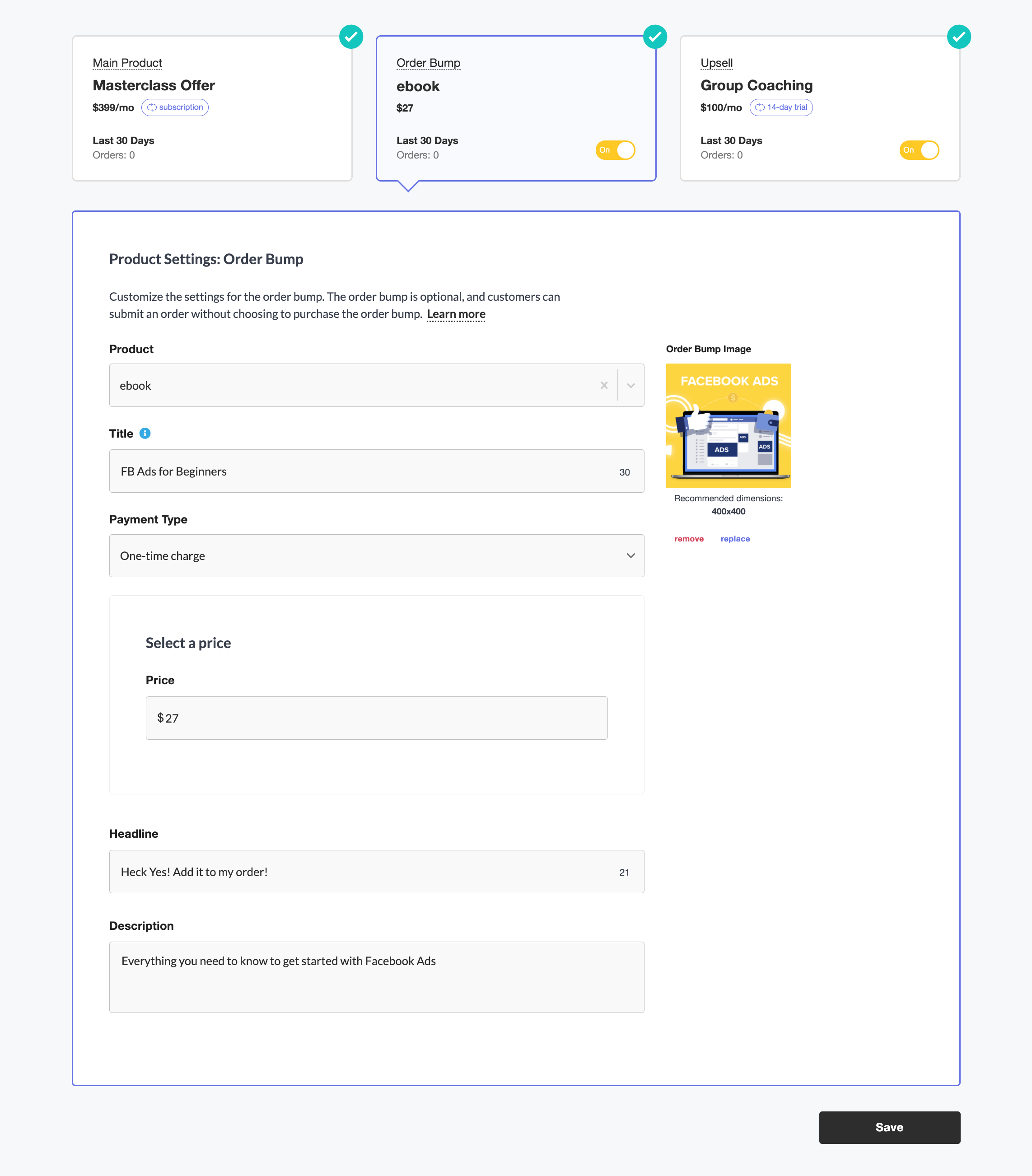
Task: Click the 14-day trial badge
Action: coord(780,107)
